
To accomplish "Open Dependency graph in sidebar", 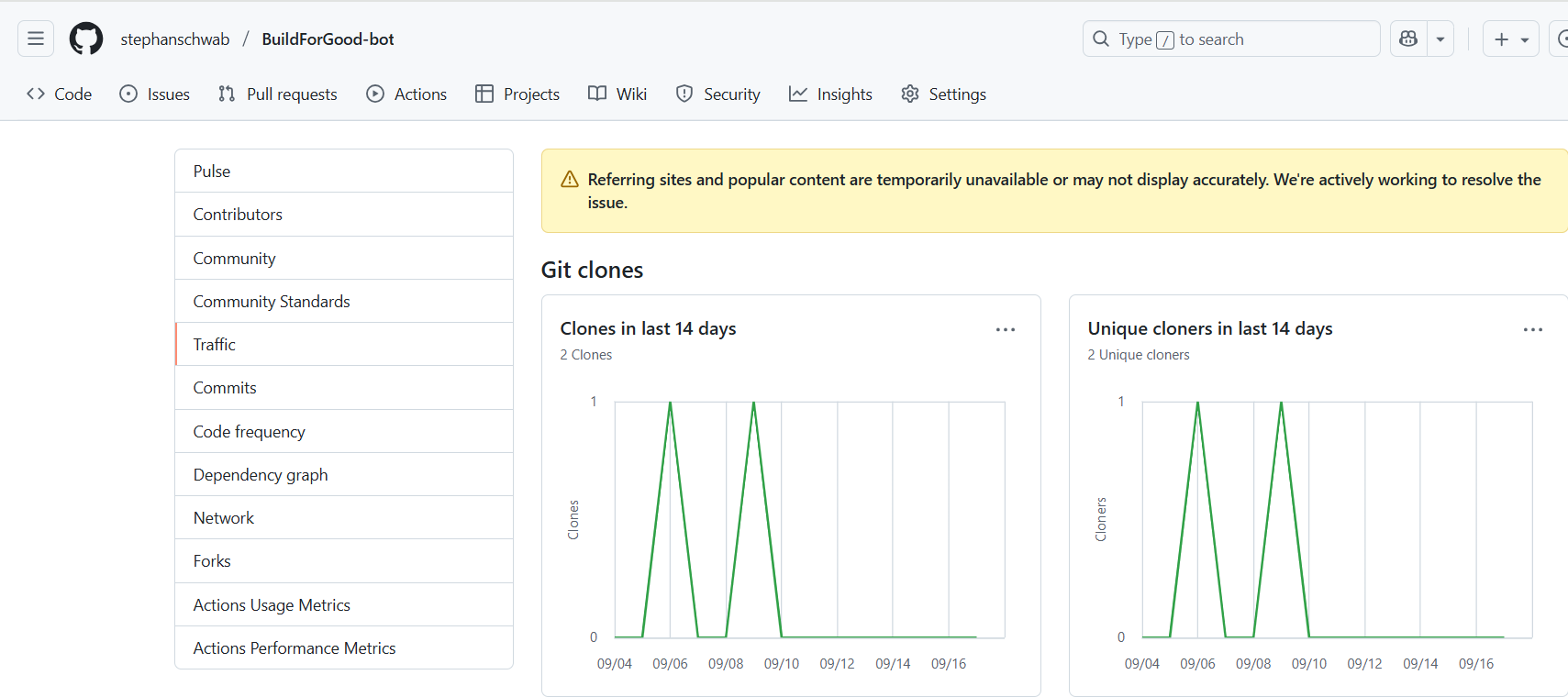I will [x=261, y=475].
